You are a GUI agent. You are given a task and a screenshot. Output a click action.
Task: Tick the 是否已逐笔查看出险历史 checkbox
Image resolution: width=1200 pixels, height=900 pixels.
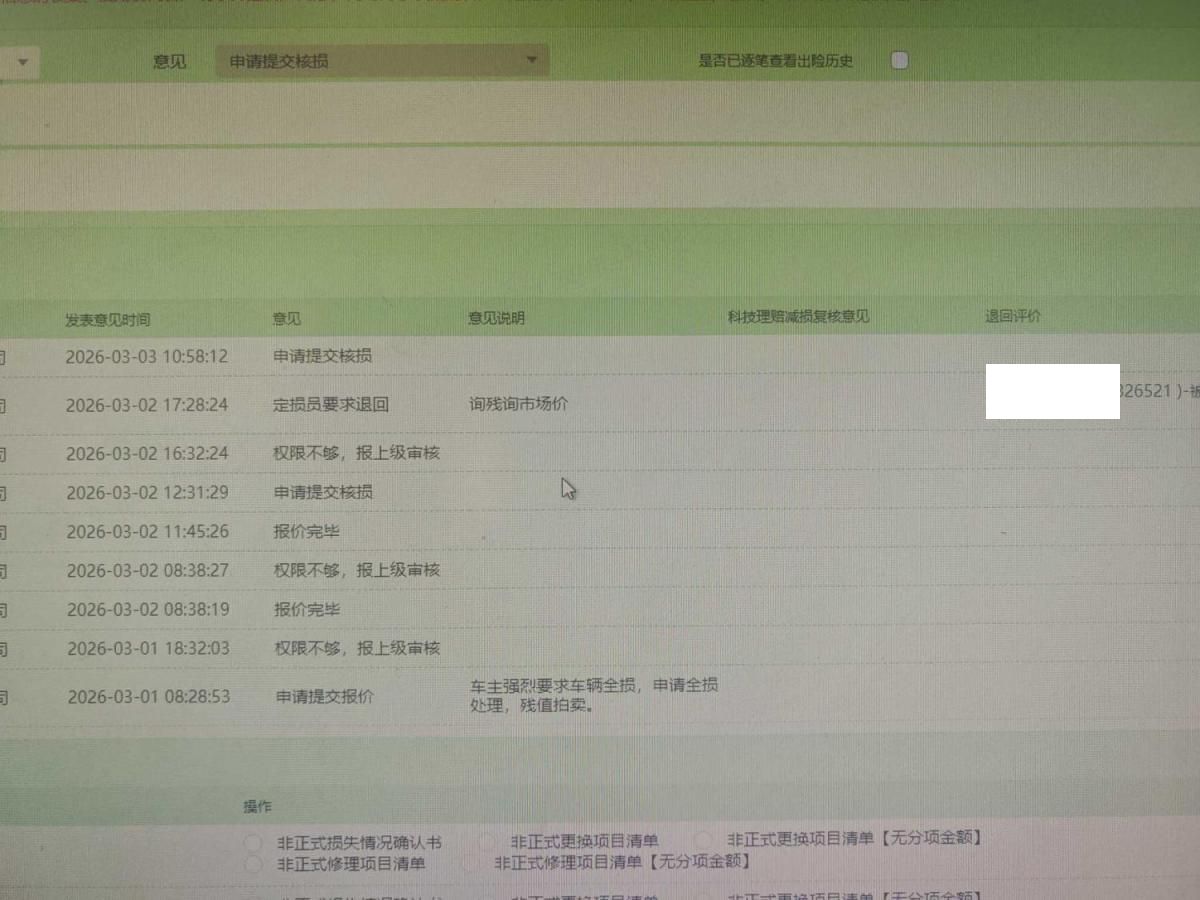(900, 60)
